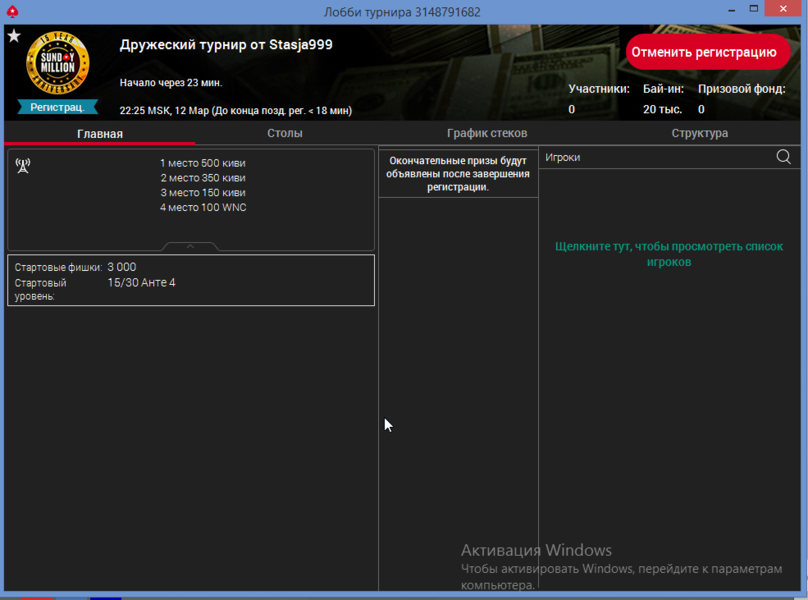The image size is (808, 600).
Task: Focus the Игроки search field
Action: pos(655,157)
